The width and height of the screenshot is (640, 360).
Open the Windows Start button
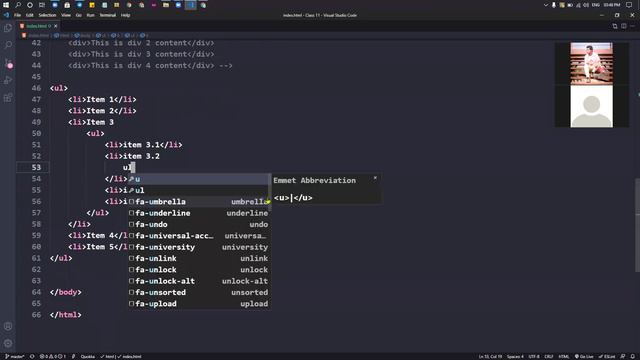(6, 5)
